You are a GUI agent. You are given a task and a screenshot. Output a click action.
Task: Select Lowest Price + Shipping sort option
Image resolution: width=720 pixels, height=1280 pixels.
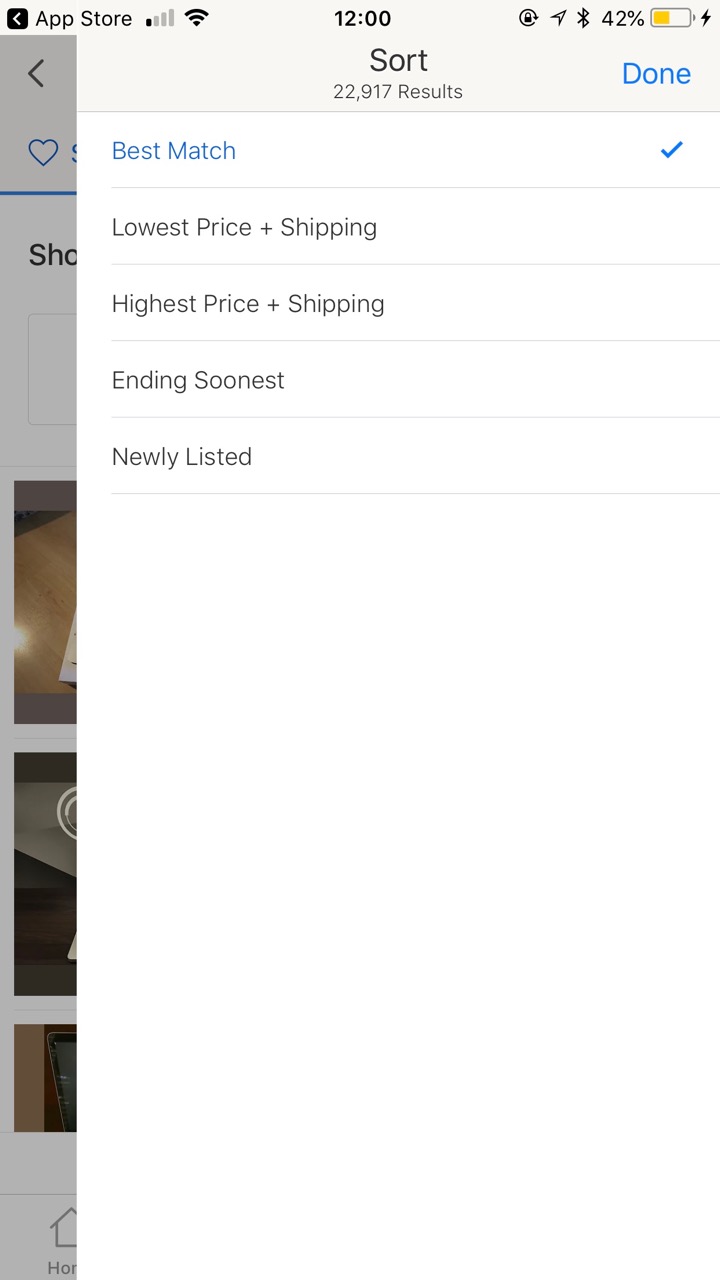[x=244, y=227]
